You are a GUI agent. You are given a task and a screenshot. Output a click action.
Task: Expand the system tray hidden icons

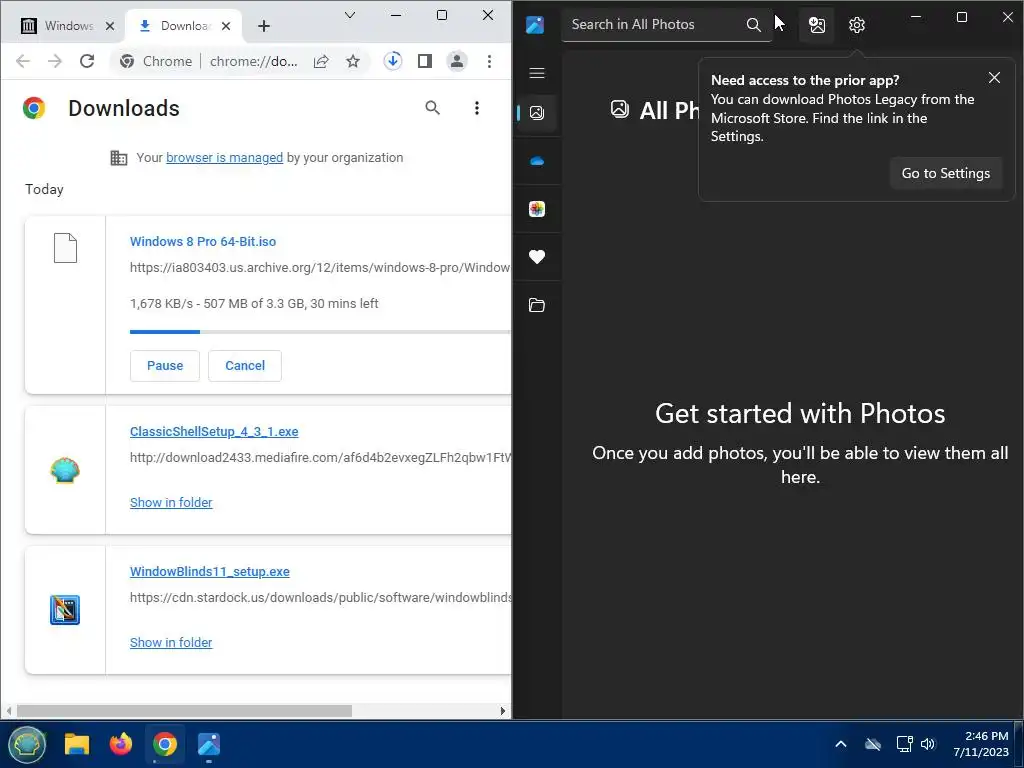pyautogui.click(x=841, y=744)
